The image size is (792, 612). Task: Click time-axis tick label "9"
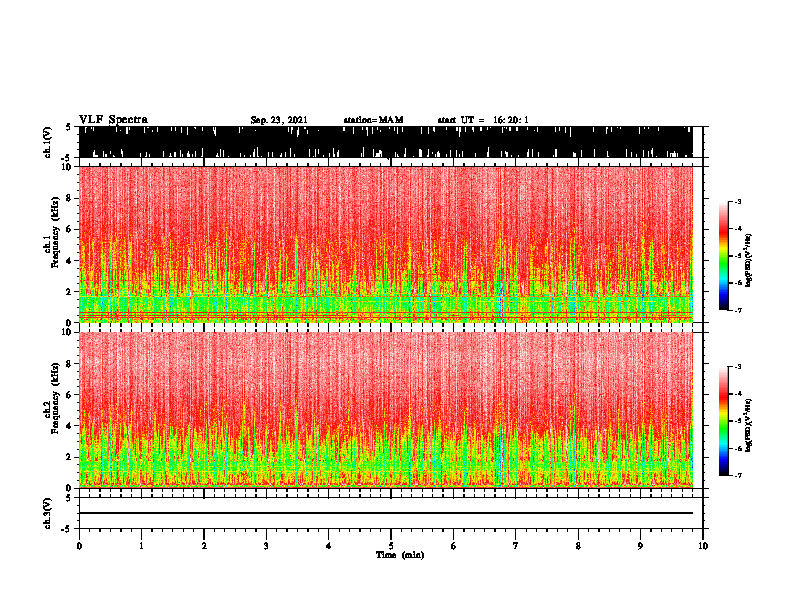point(640,546)
